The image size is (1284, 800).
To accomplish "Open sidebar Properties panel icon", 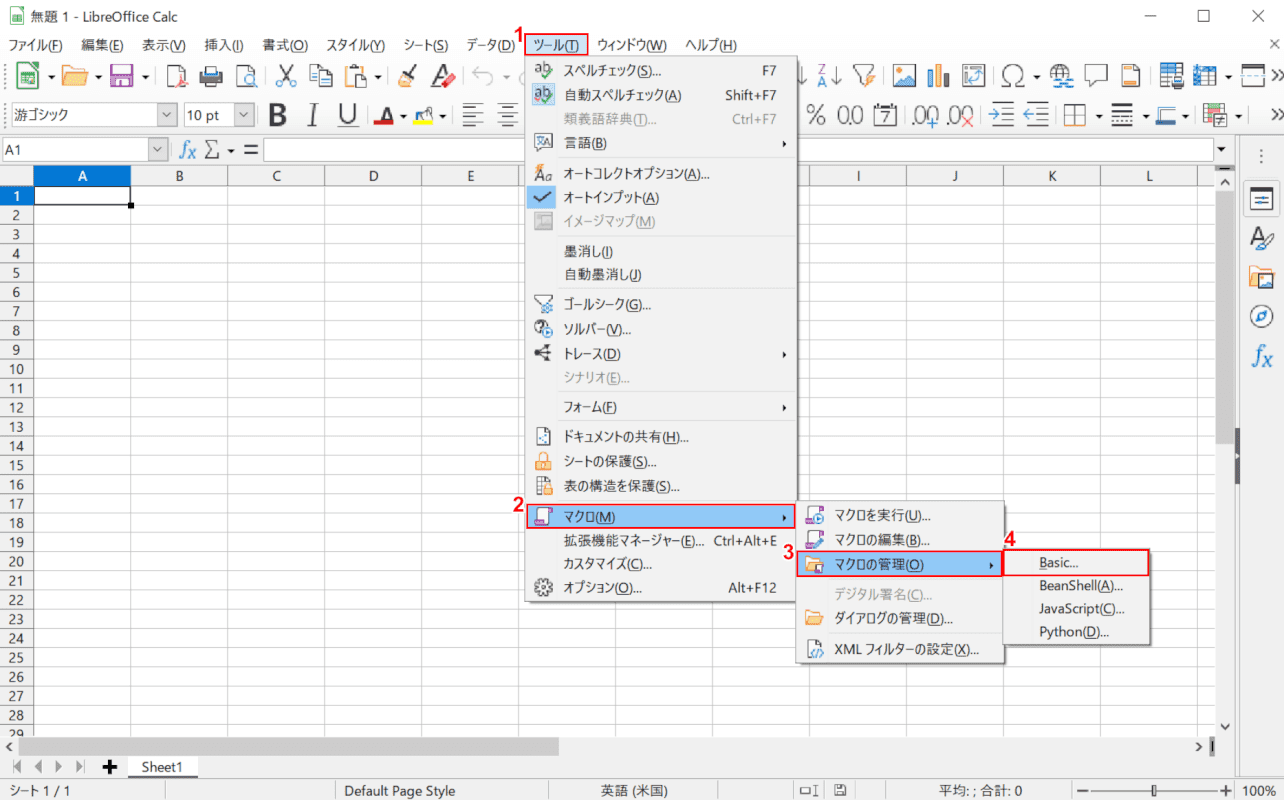I will (x=1262, y=199).
